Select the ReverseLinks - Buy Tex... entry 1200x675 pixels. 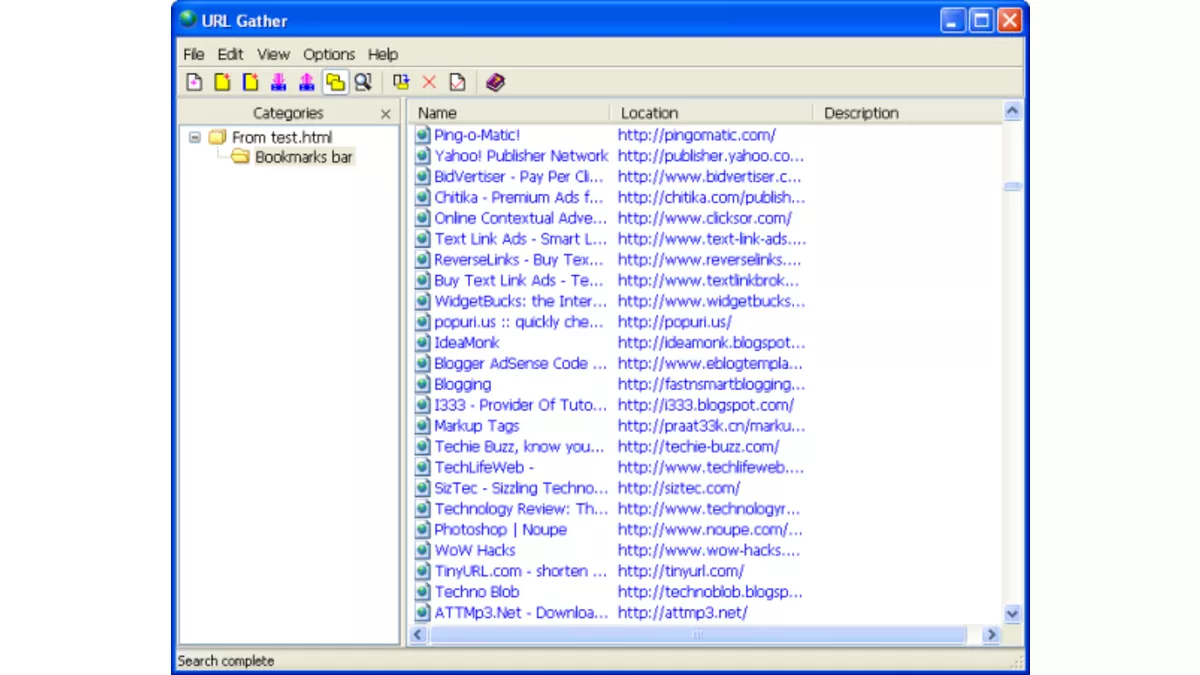click(519, 259)
